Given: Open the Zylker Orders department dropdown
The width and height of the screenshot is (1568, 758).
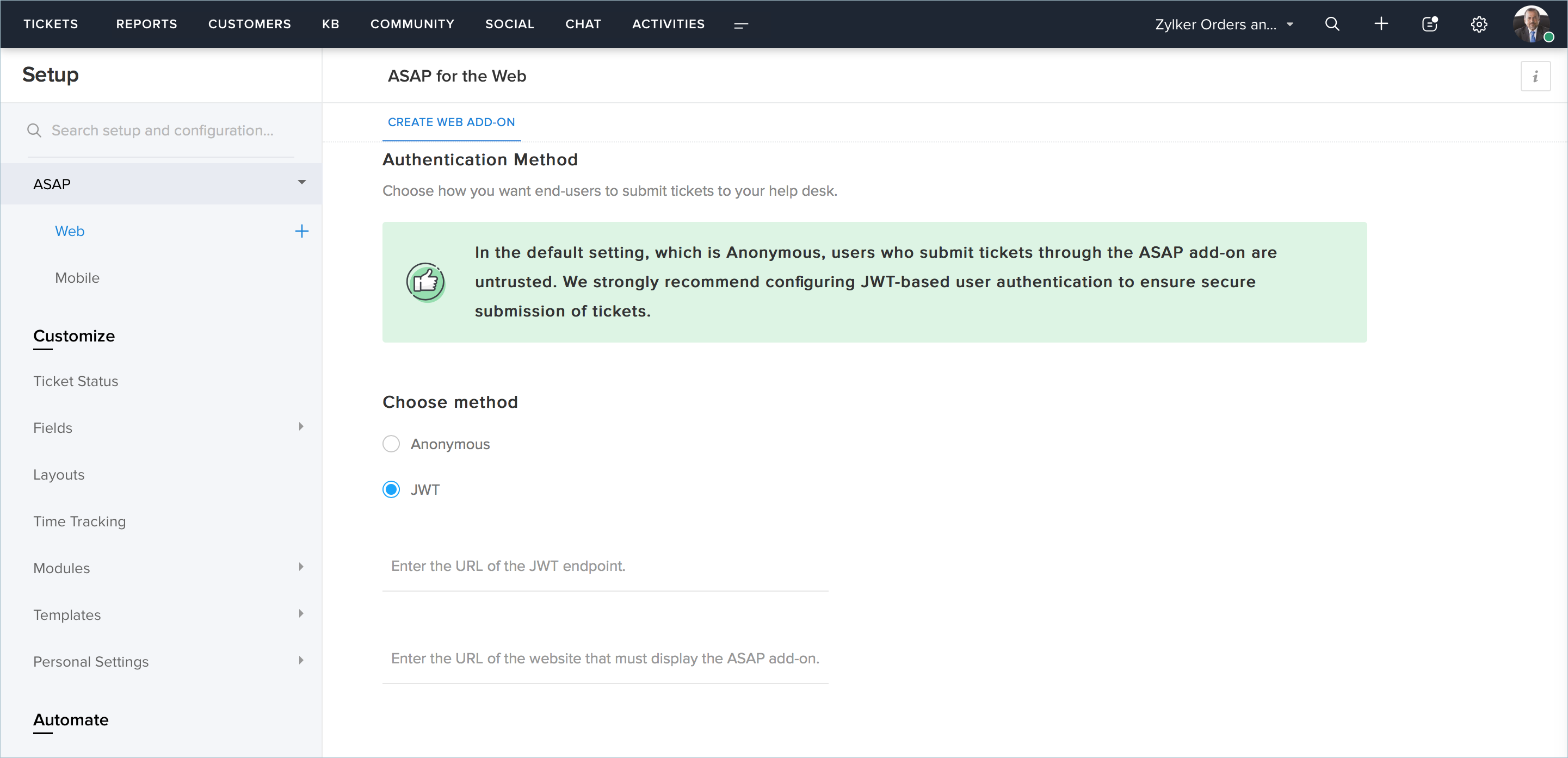Looking at the screenshot, I should tap(1224, 24).
